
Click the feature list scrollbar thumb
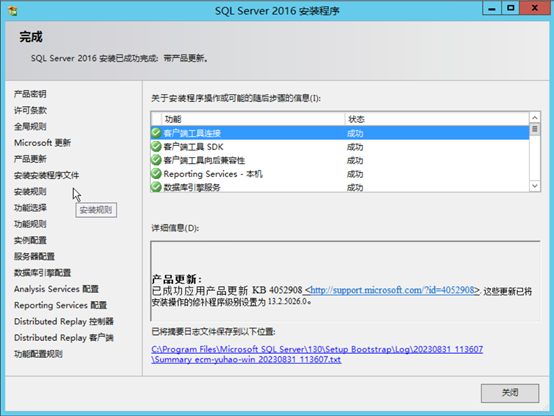(x=535, y=129)
